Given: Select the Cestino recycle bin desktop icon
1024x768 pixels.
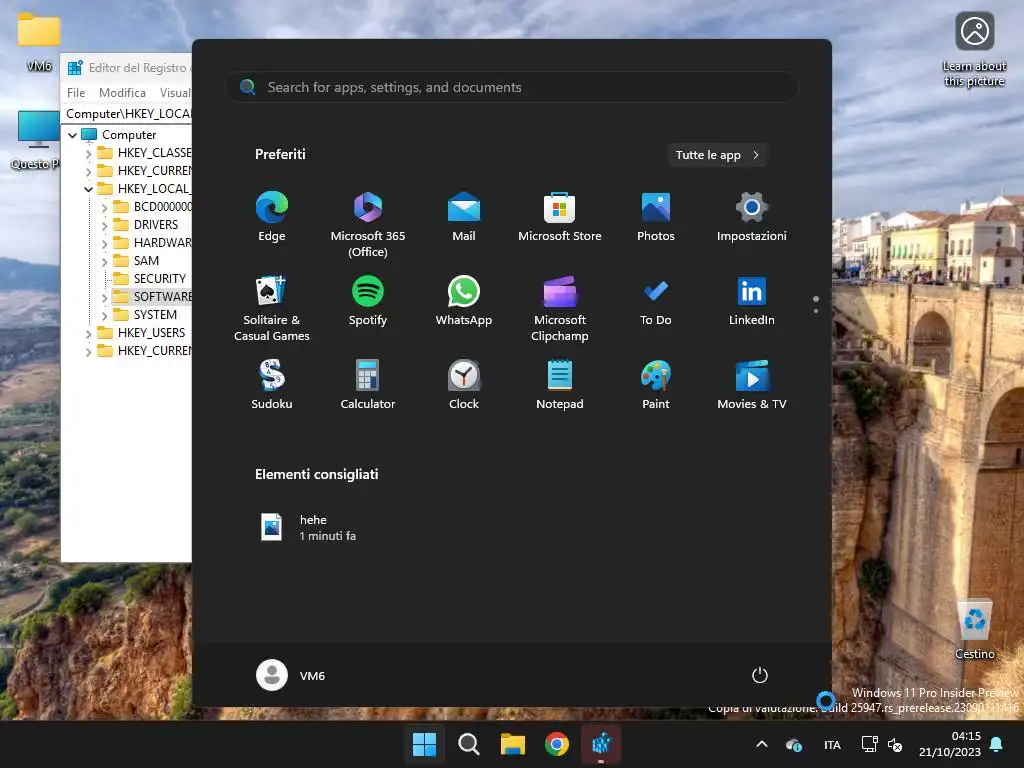Looking at the screenshot, I should 974,630.
